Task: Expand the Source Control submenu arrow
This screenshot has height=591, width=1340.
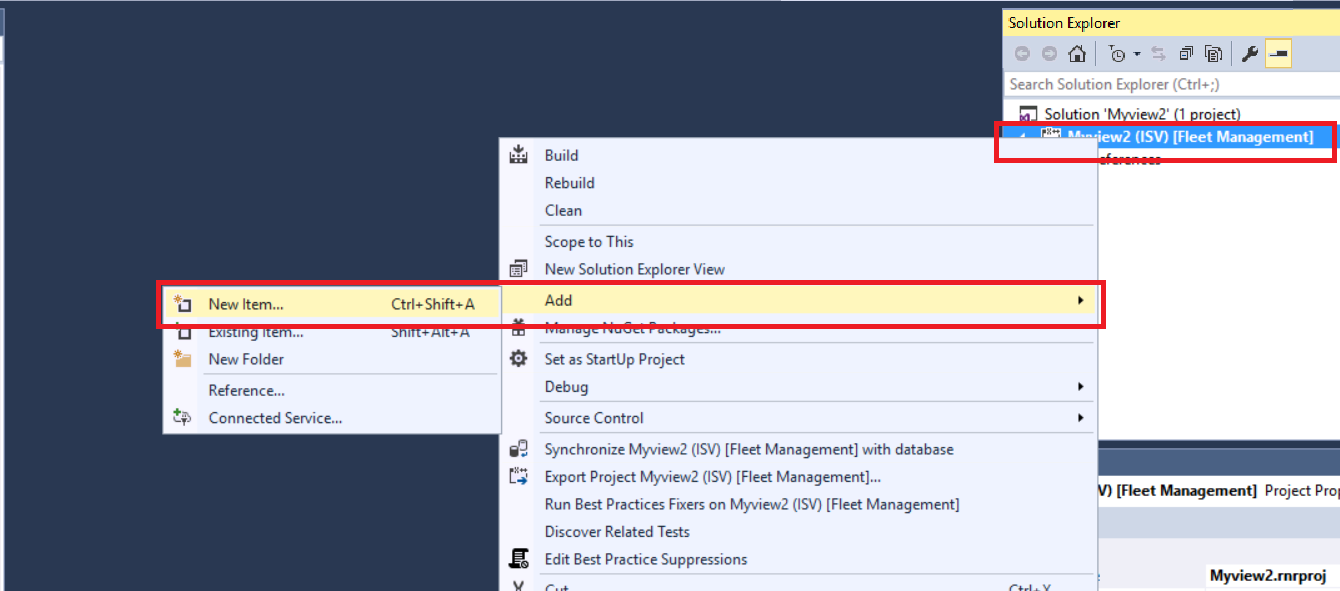Action: point(1080,418)
